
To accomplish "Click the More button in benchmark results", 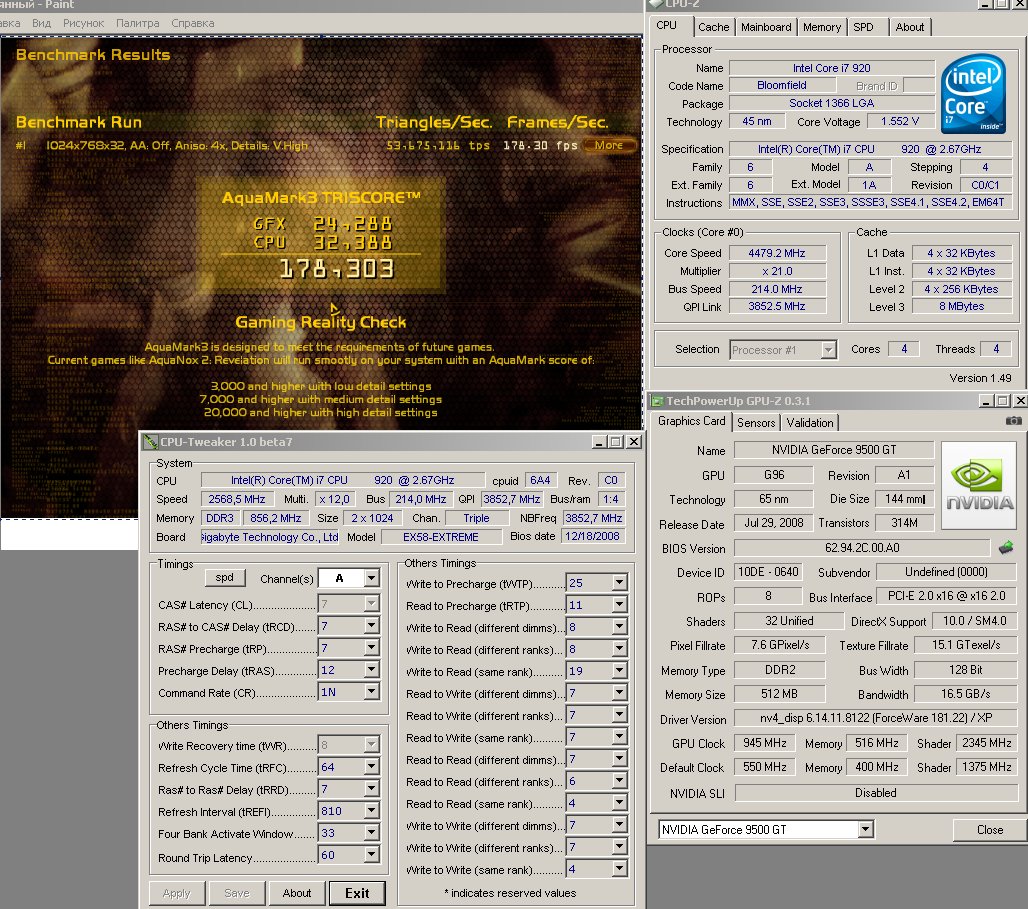I will (x=609, y=145).
